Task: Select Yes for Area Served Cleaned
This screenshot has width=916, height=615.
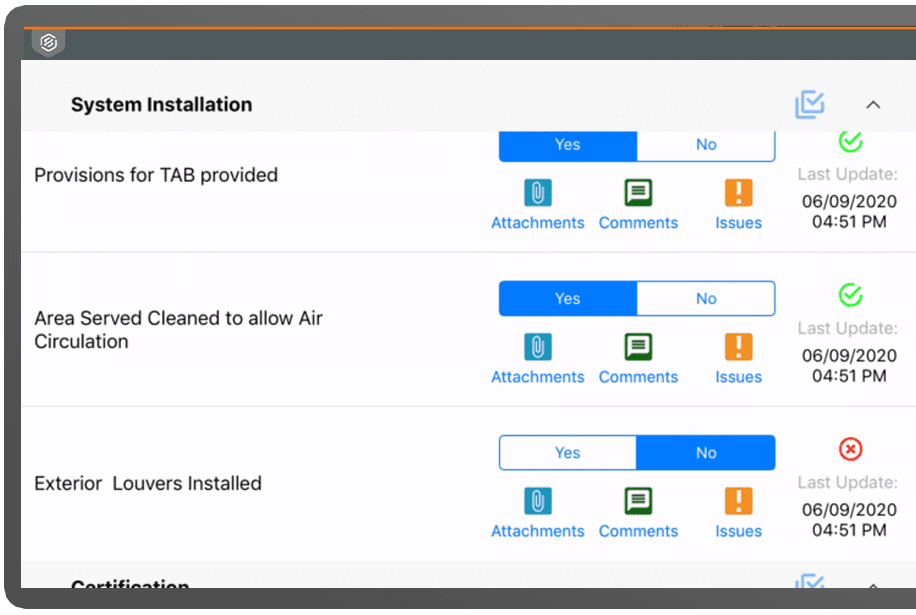Action: (567, 298)
